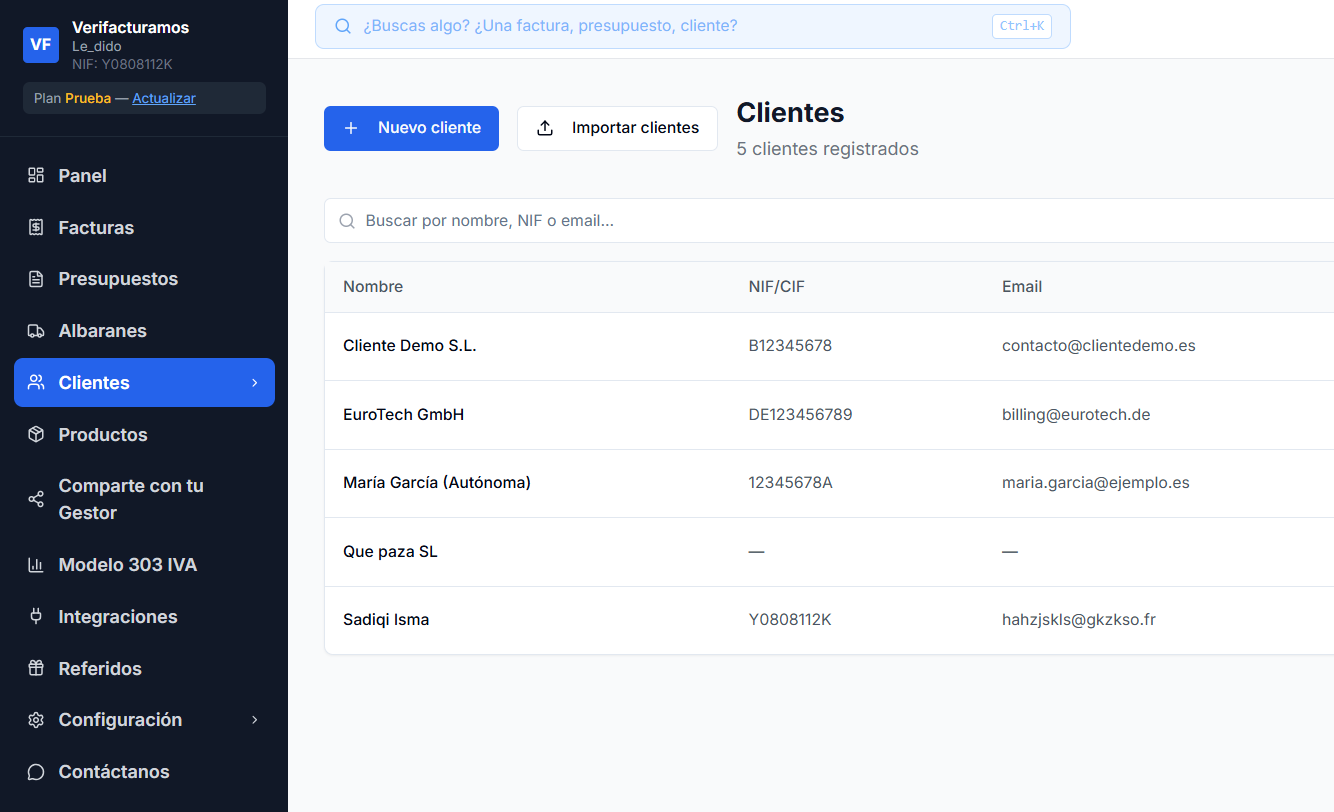
Task: Open the Integraciones plug icon
Action: pyautogui.click(x=35, y=616)
